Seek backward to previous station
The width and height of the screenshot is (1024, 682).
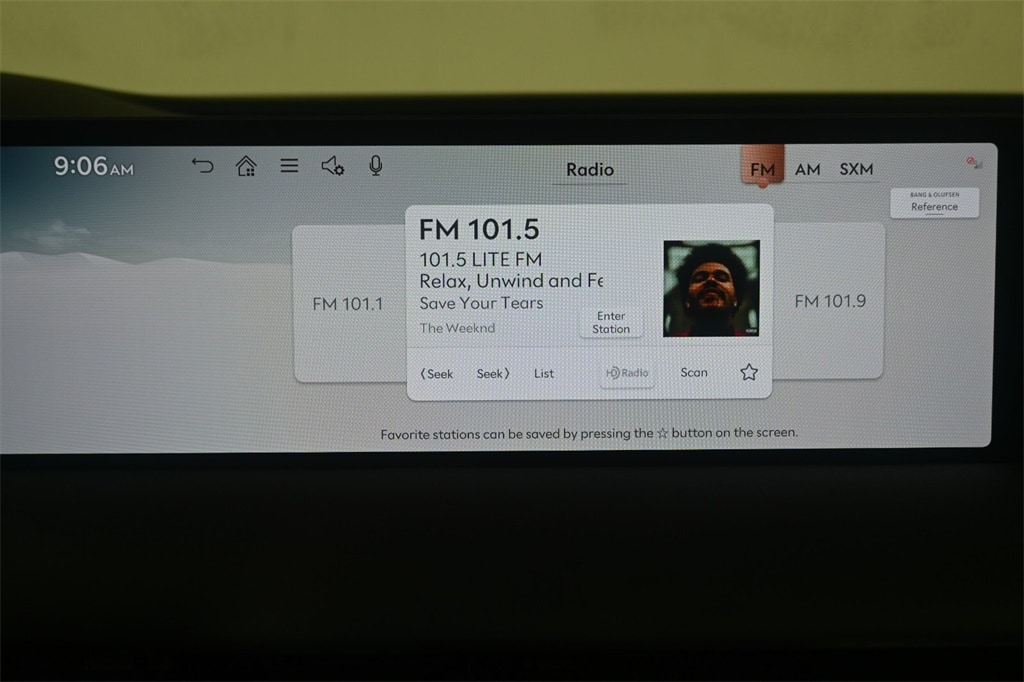pyautogui.click(x=436, y=374)
